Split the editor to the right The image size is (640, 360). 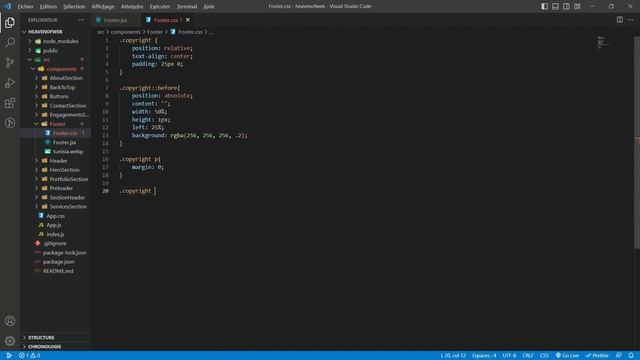620,20
